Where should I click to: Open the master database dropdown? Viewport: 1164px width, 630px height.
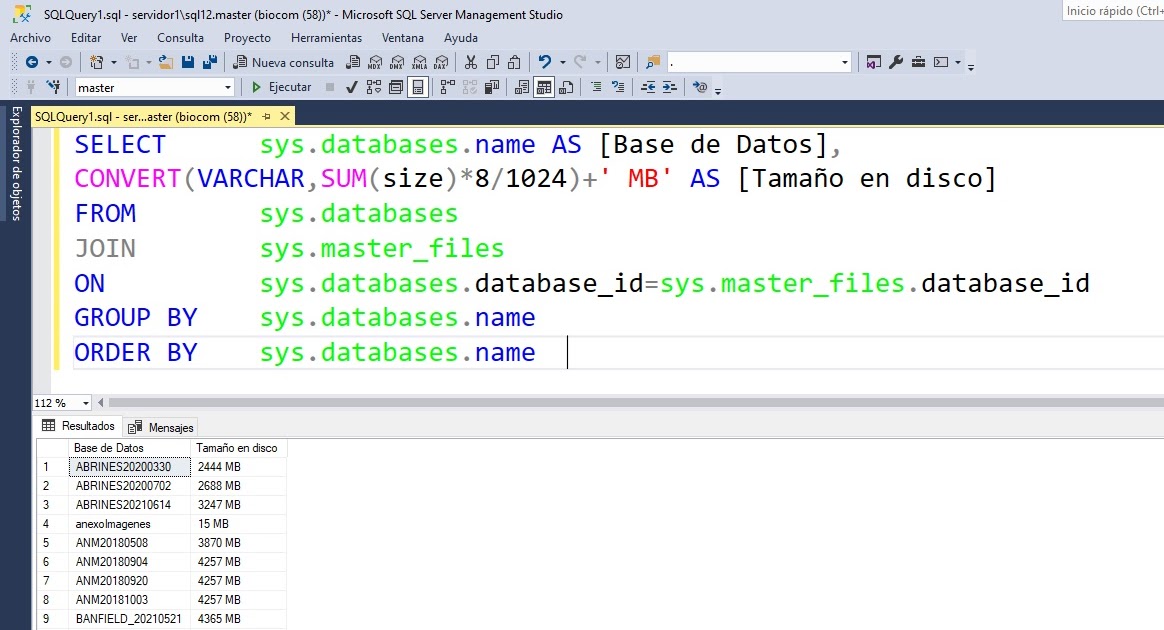pyautogui.click(x=227, y=87)
